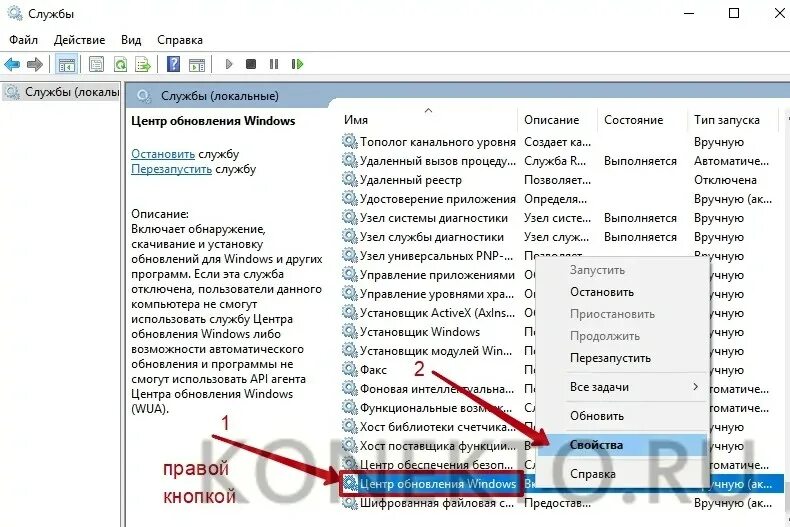Open the Help question mark icon
Screen dimensions: 790x527
point(173,64)
